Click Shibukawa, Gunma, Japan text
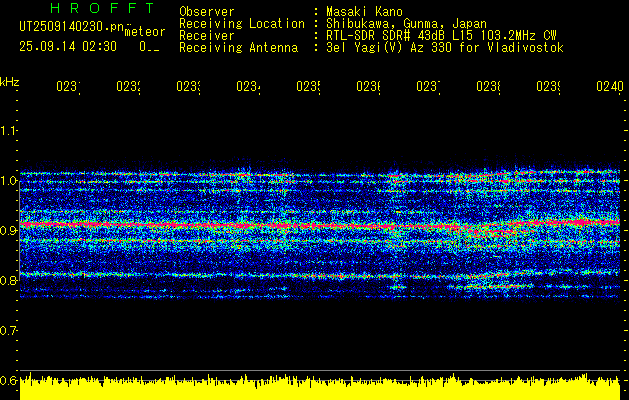This screenshot has width=629, height=400. [x=406, y=24]
